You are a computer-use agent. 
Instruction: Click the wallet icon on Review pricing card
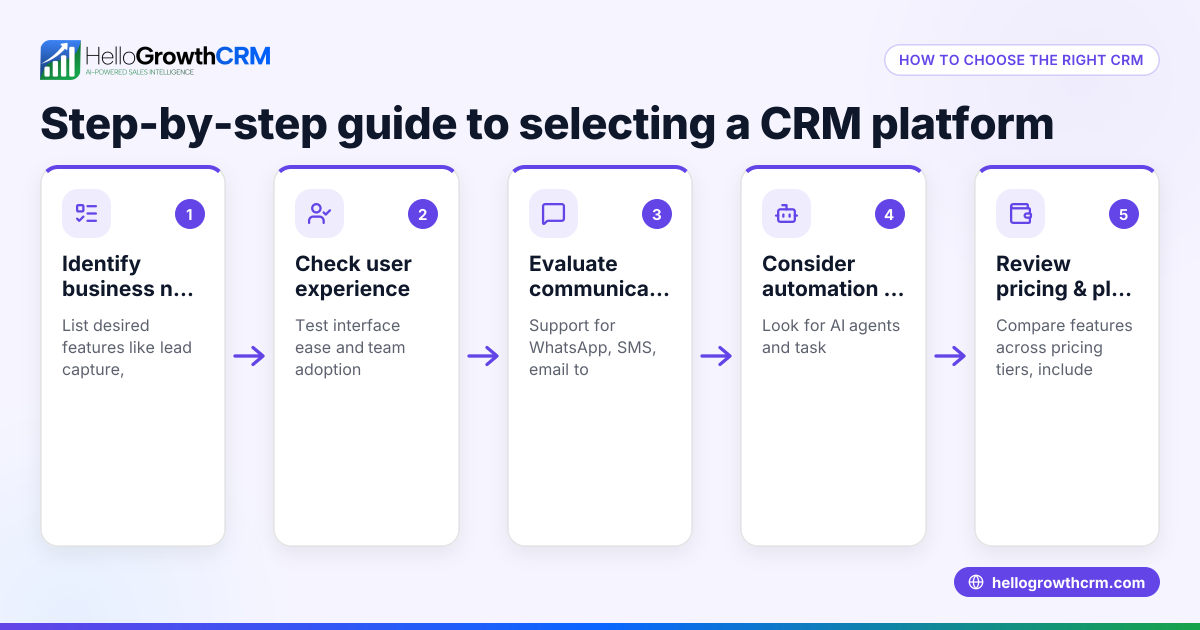point(1020,214)
